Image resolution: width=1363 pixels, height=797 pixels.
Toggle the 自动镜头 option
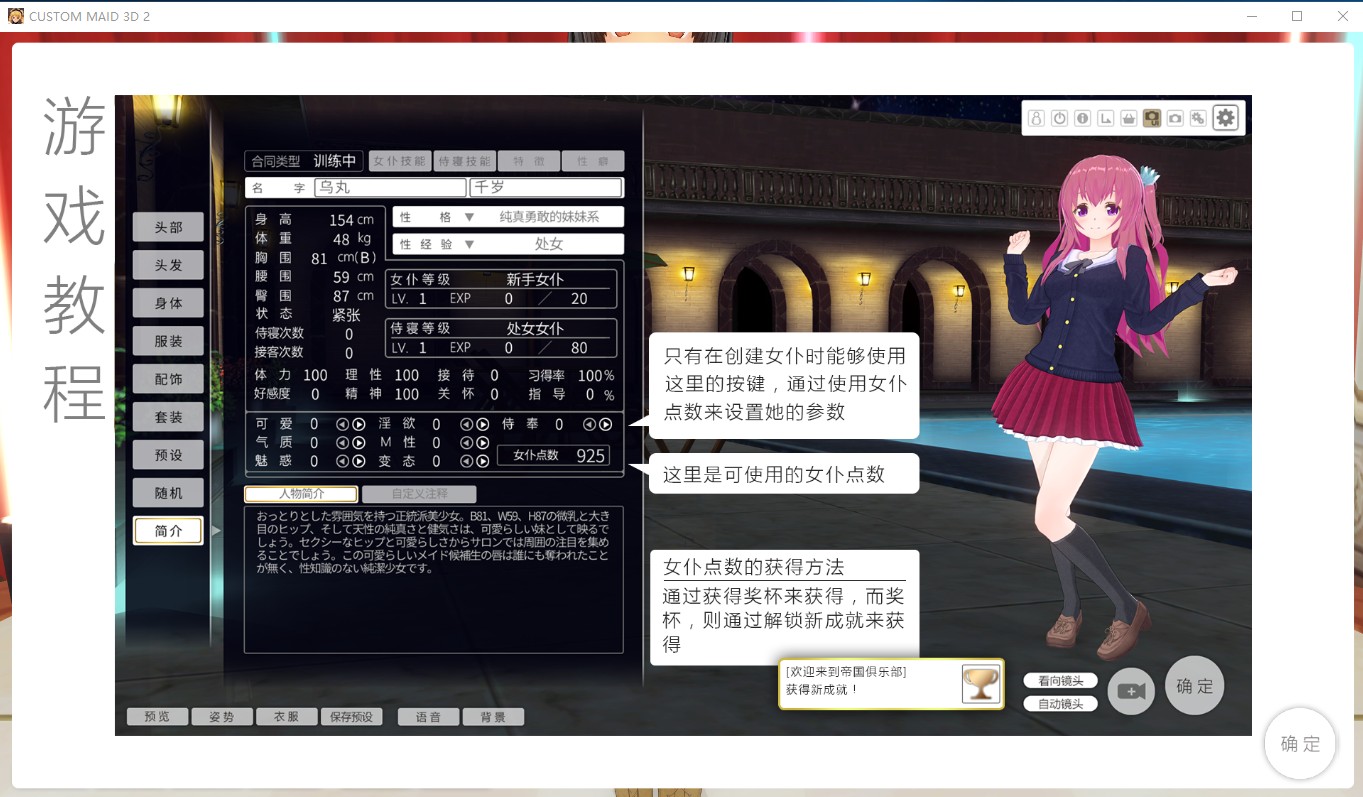point(1060,704)
